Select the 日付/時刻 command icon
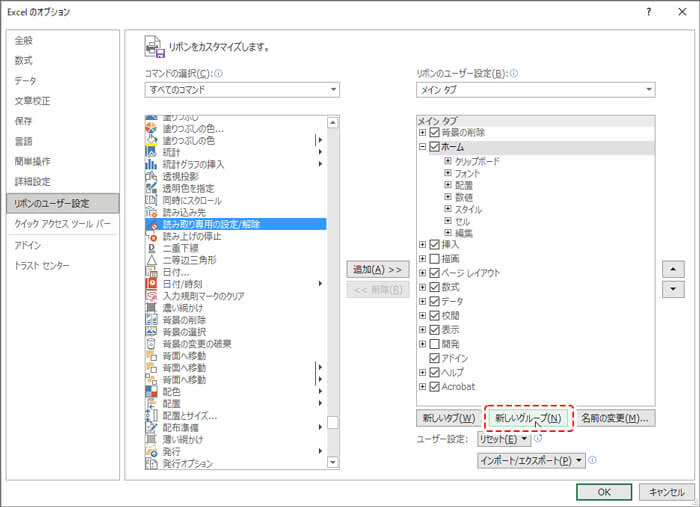The image size is (700, 507). (151, 284)
